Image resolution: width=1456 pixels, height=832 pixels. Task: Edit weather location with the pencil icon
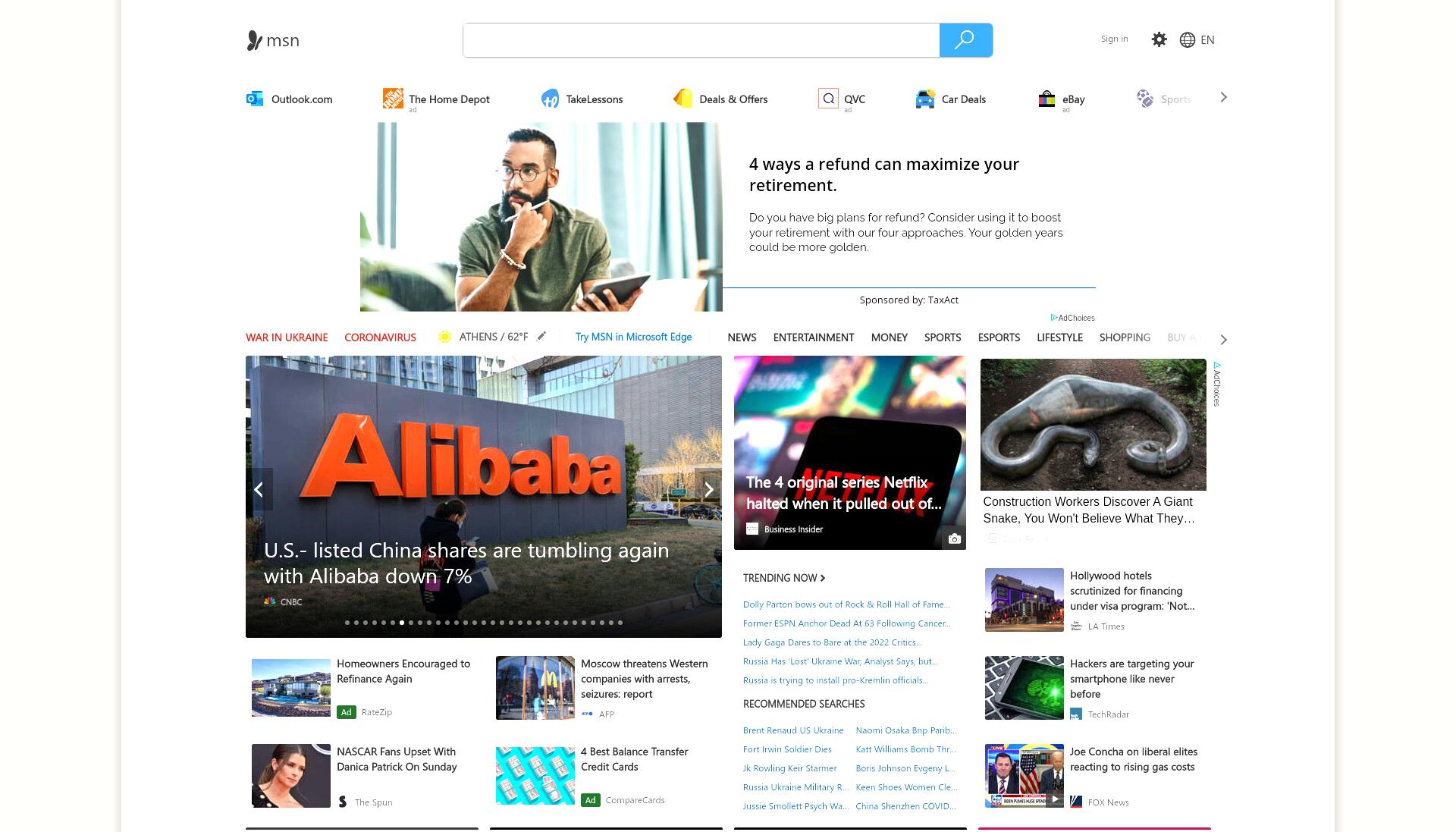(541, 336)
